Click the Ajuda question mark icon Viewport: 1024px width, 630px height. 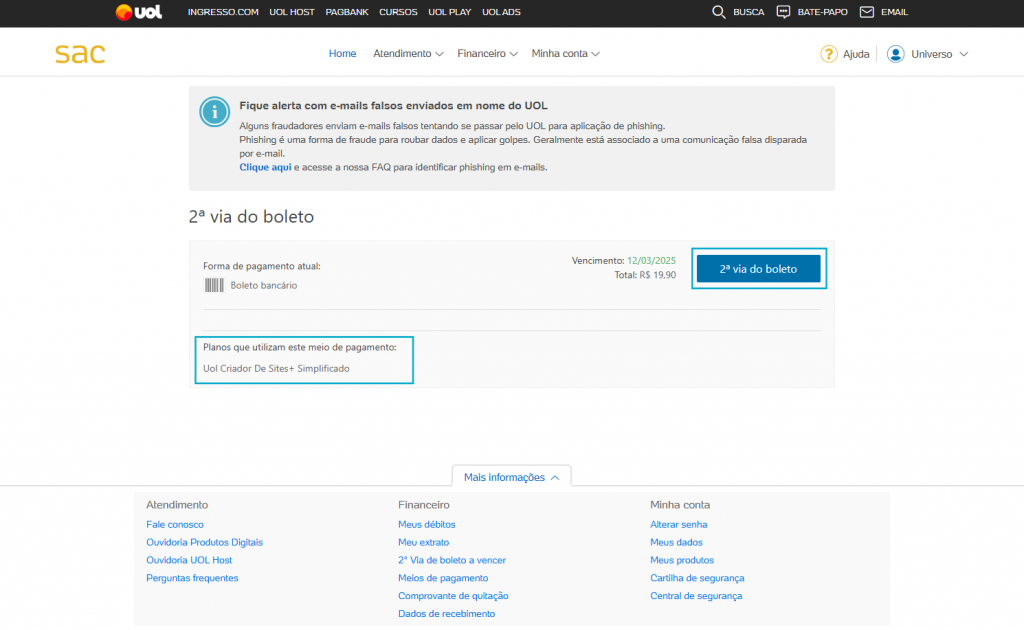click(829, 54)
